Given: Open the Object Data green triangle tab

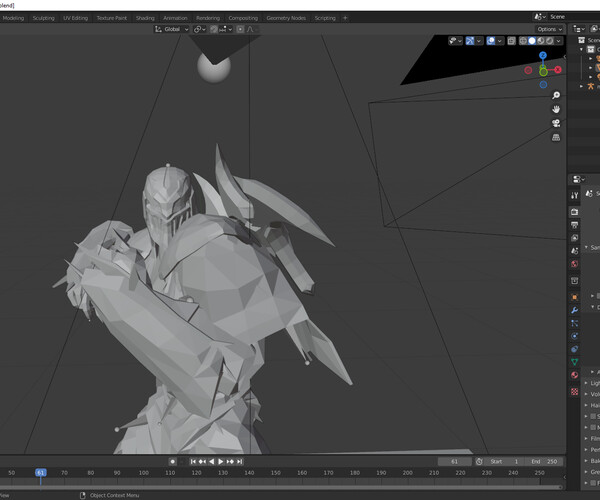Looking at the screenshot, I should point(575,360).
